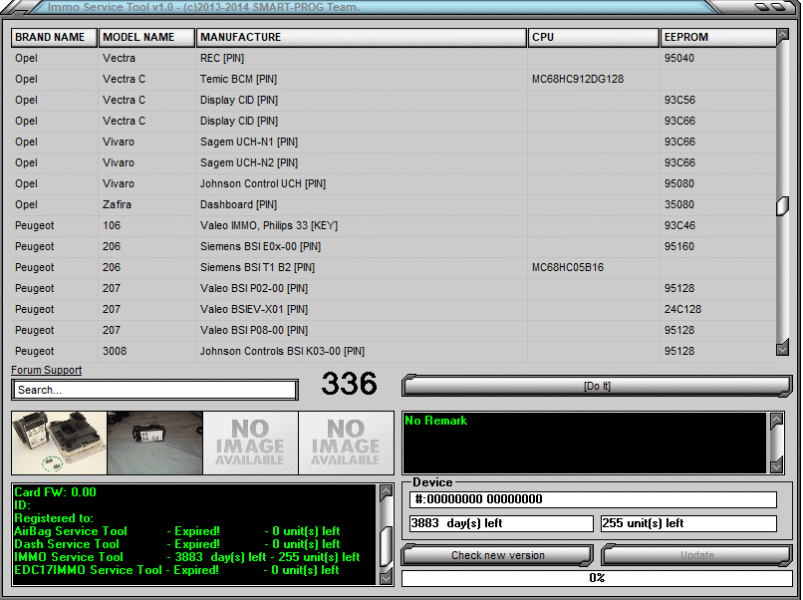This screenshot has height=600, width=803.
Task: Click the Check new version button
Action: (x=497, y=555)
